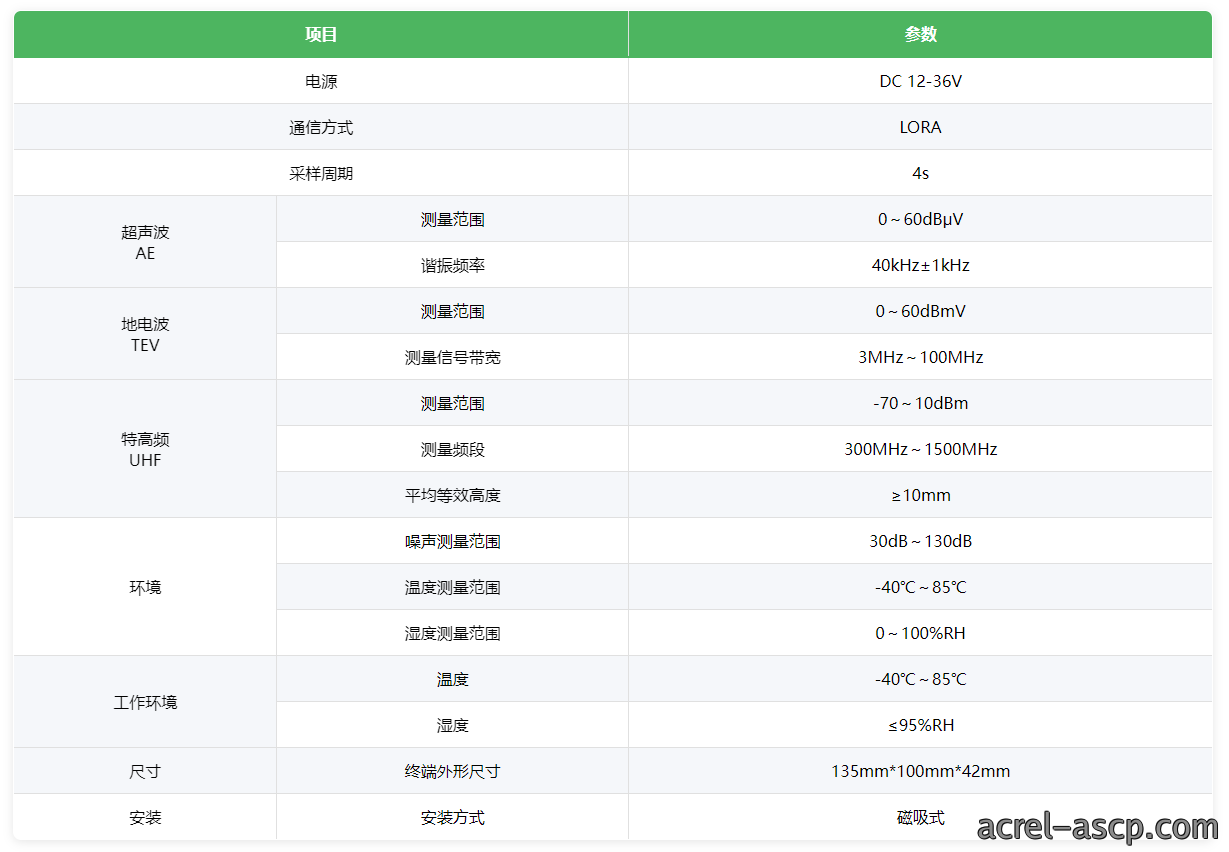The image size is (1229, 852).
Task: Click the 平均等效高度 label
Action: [x=452, y=495]
